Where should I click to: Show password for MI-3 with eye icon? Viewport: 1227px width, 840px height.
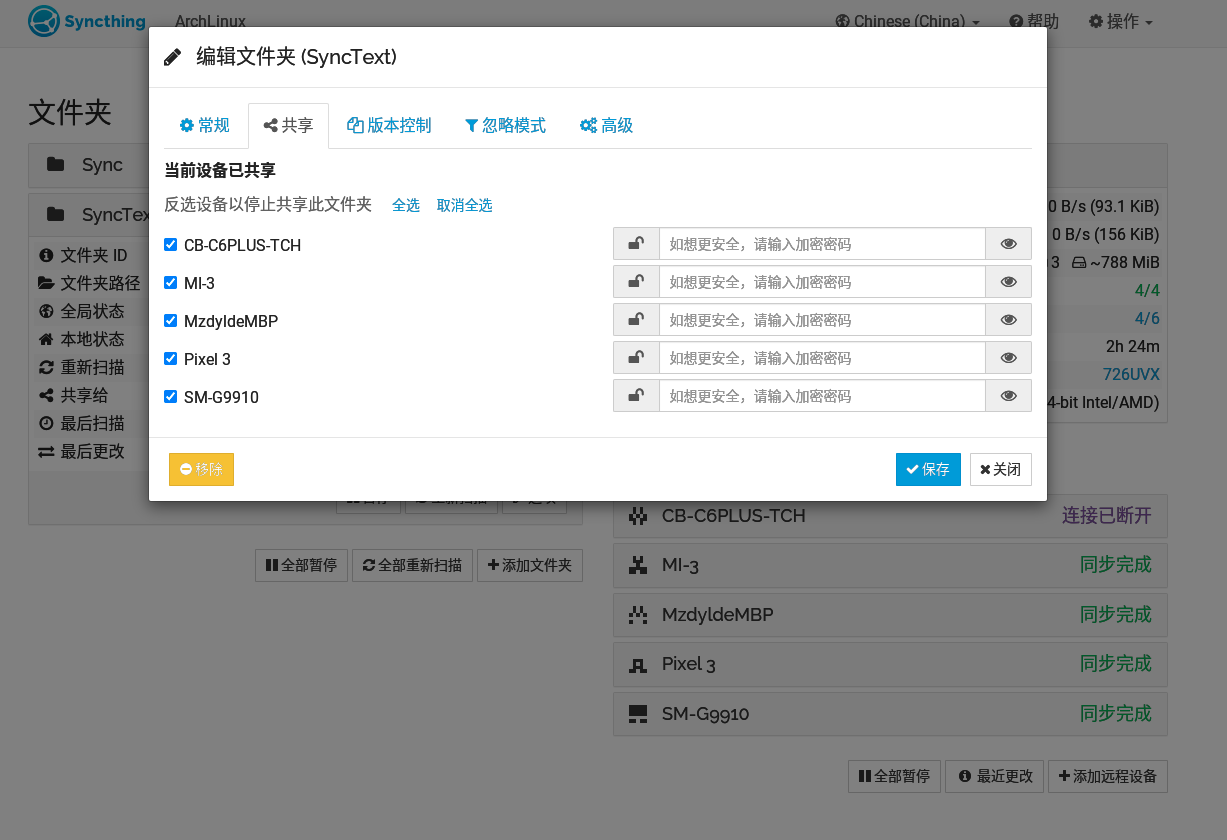[x=1008, y=281]
